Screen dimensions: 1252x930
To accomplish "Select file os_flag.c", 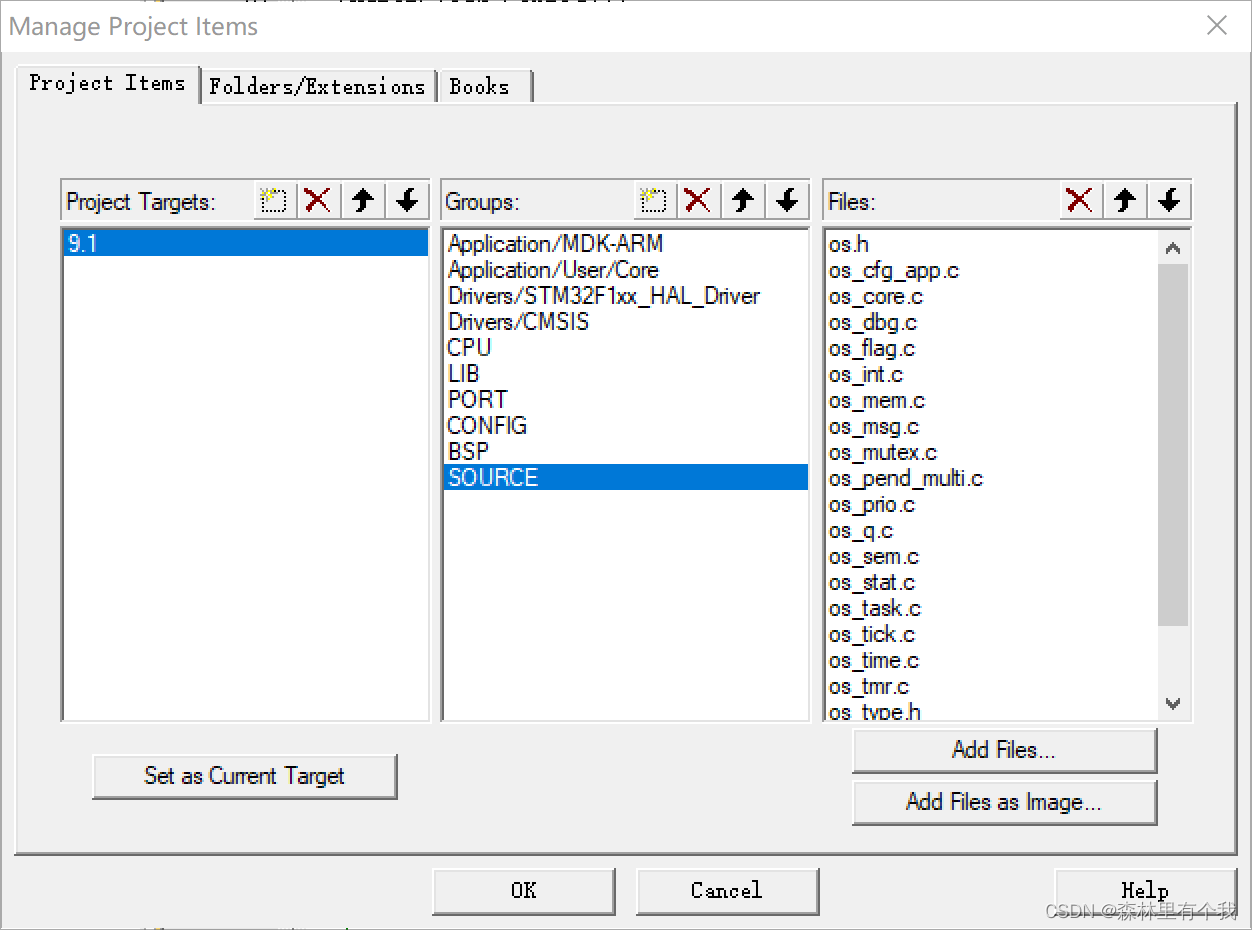I will 992,349.
